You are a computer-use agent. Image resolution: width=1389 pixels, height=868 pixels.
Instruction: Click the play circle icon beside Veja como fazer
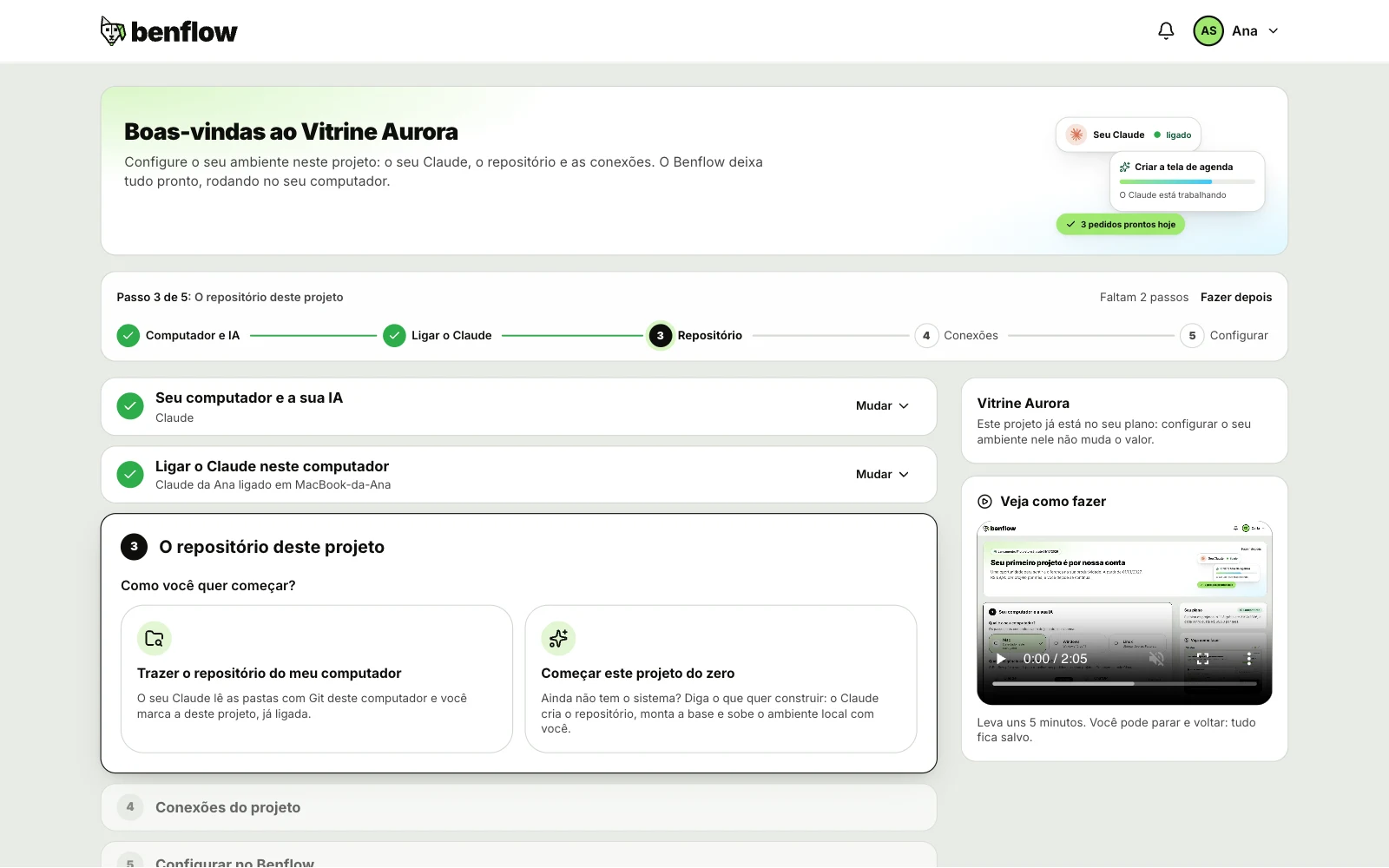984,502
